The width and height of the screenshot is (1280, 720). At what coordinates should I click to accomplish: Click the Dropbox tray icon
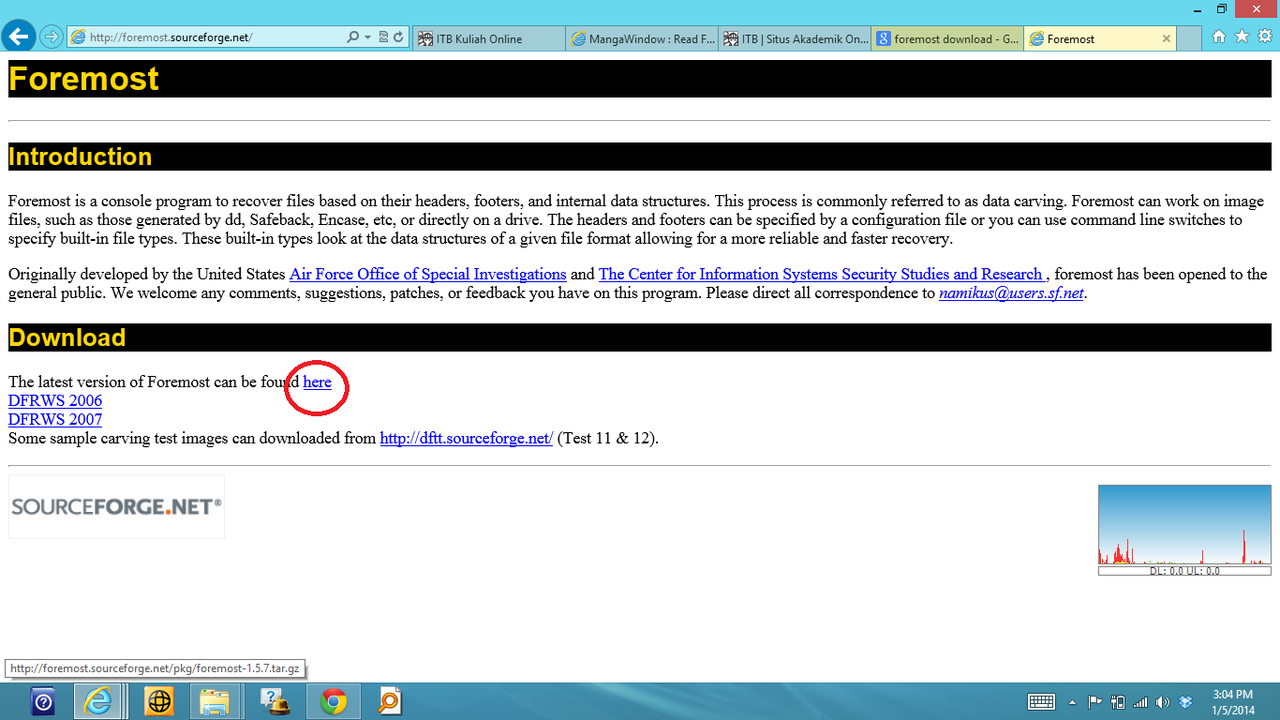[x=1186, y=701]
